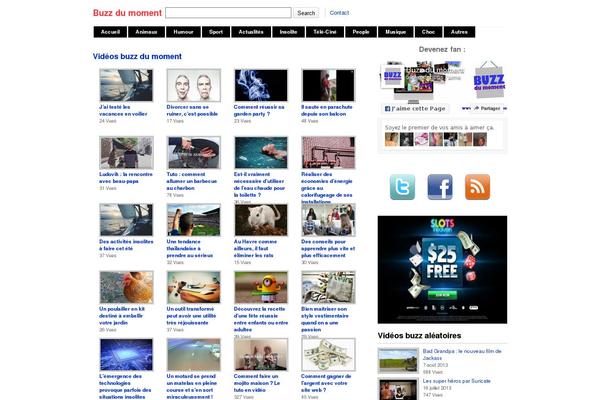Click the first friend avatar in Facebook box
The image size is (600, 400).
[391, 139]
